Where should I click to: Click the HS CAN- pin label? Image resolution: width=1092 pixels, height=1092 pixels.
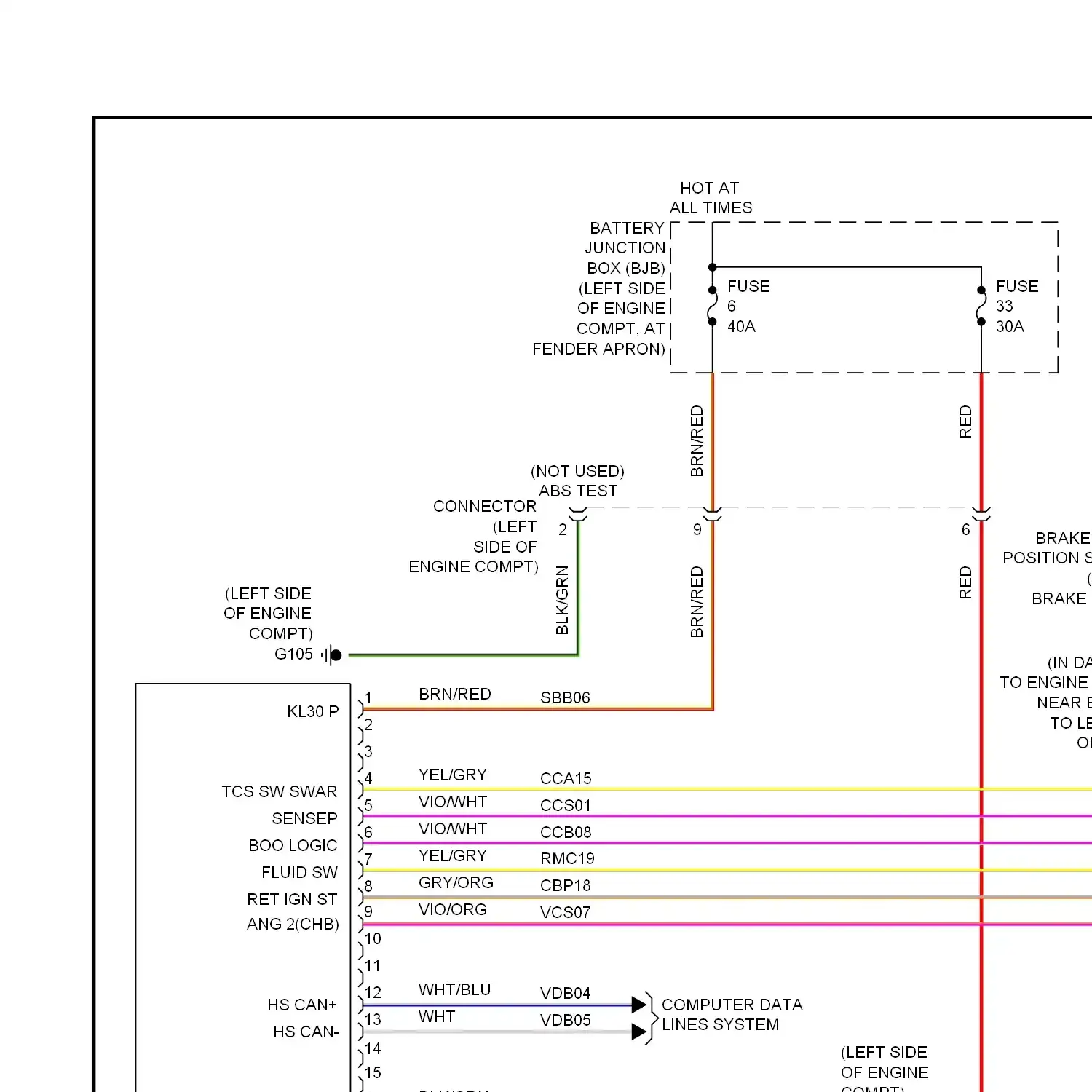tap(306, 1032)
